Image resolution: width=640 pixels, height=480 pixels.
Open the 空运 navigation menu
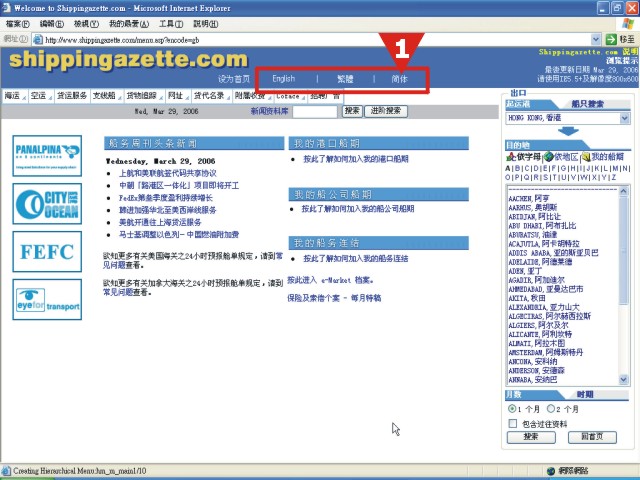pos(41,96)
